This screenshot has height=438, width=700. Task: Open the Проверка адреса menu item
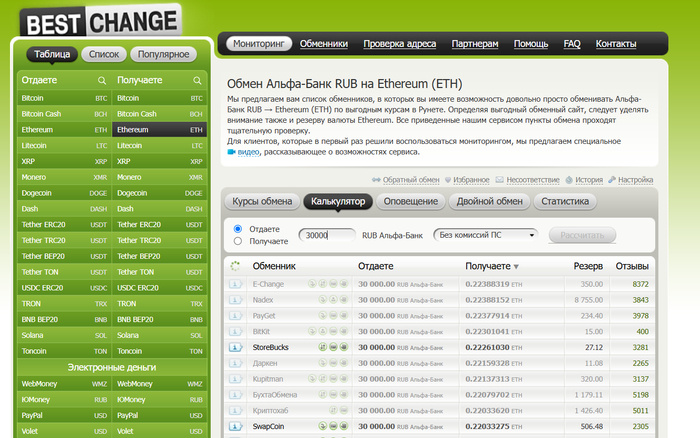pos(400,44)
